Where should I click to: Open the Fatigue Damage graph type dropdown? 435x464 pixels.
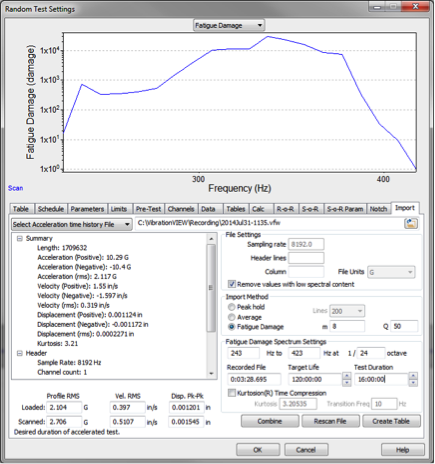(x=229, y=25)
